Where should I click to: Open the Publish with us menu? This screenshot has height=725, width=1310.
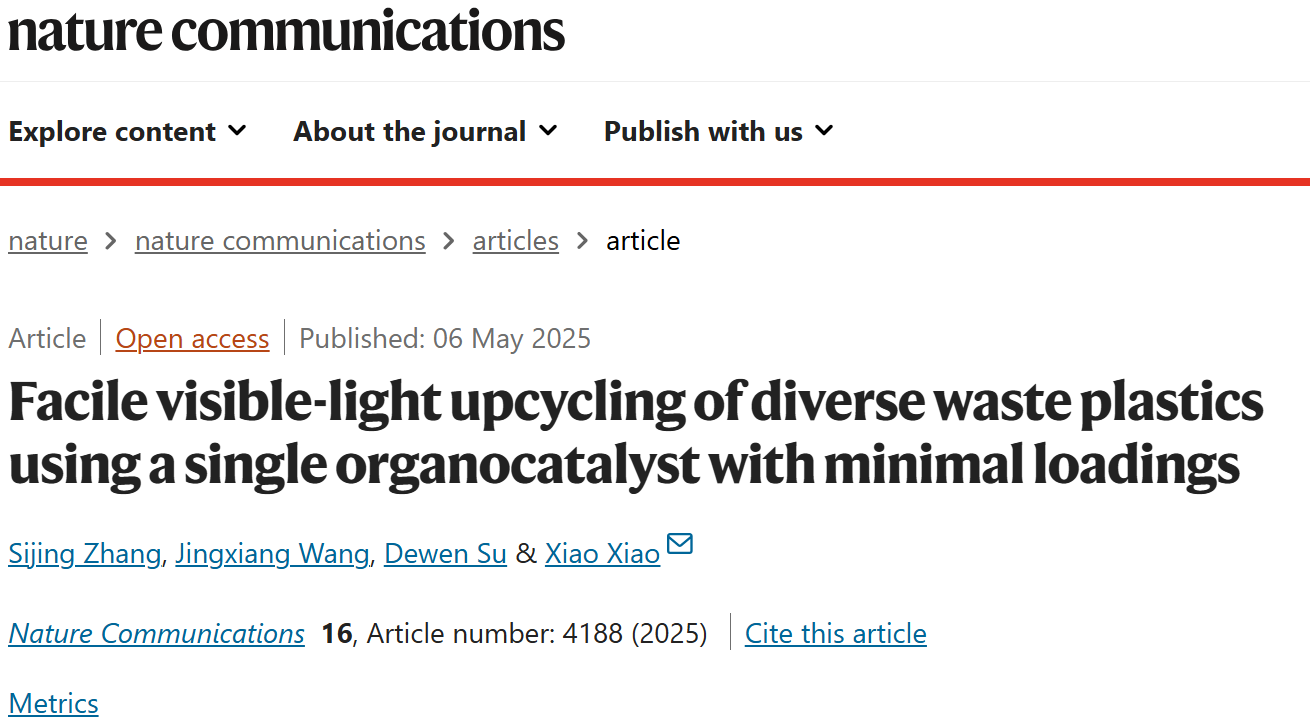coord(719,132)
